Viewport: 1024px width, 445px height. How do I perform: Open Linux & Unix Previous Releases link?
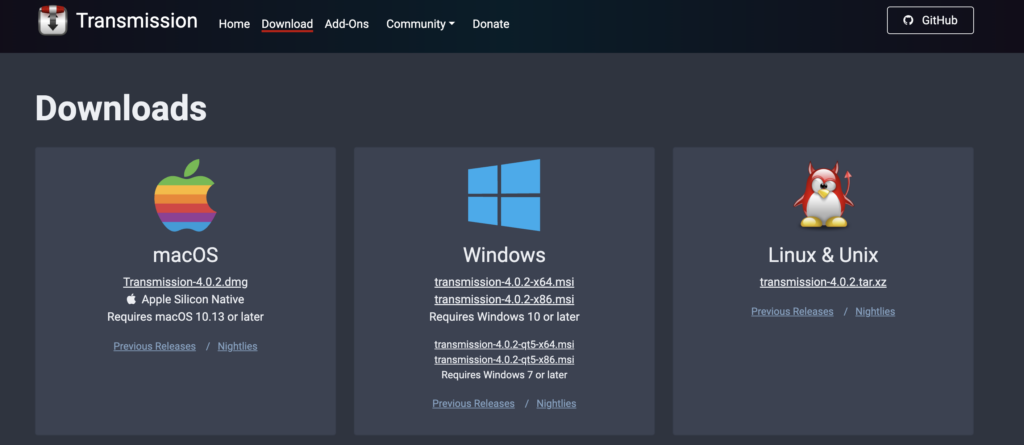tap(792, 312)
